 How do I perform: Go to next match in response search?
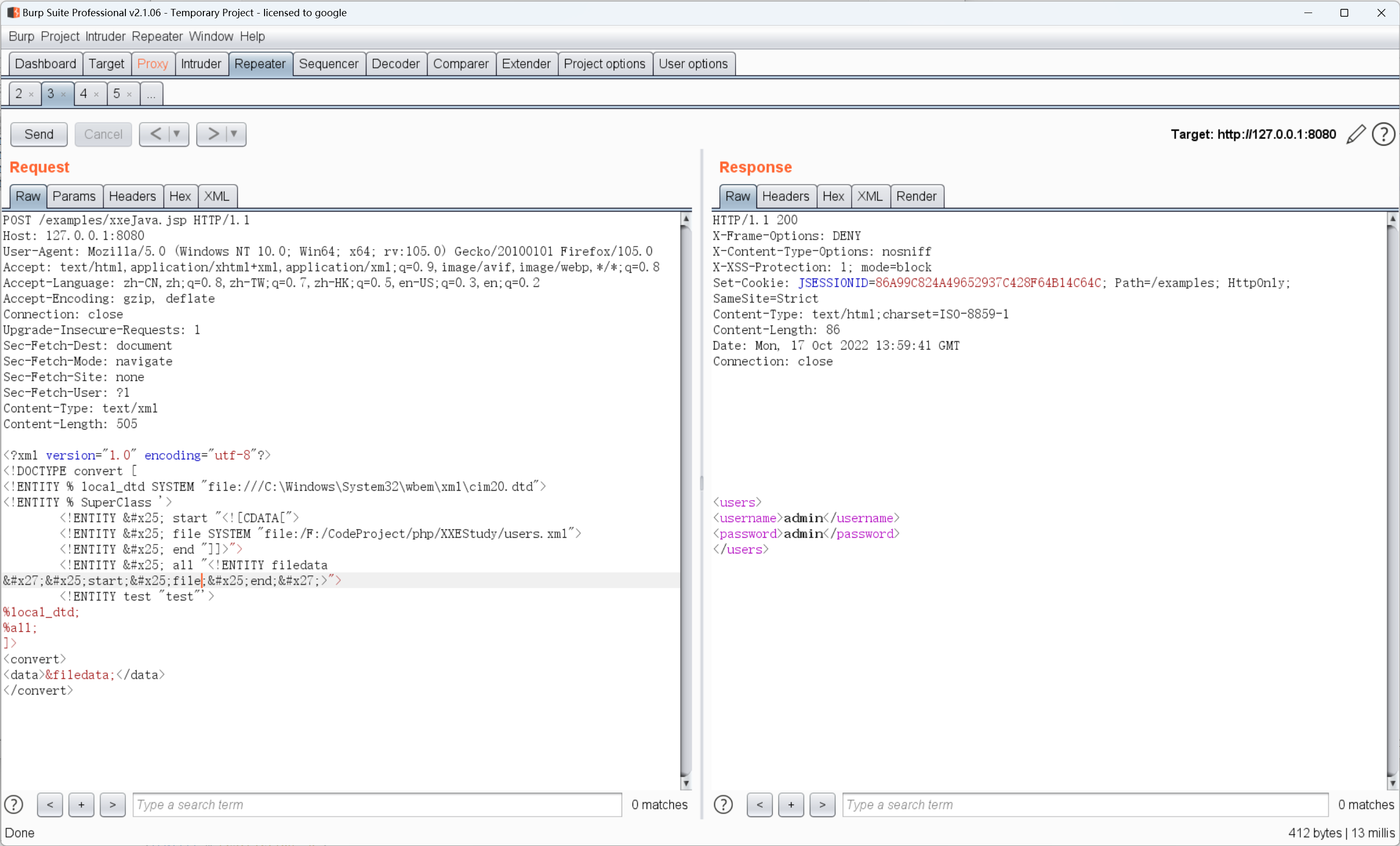822,805
